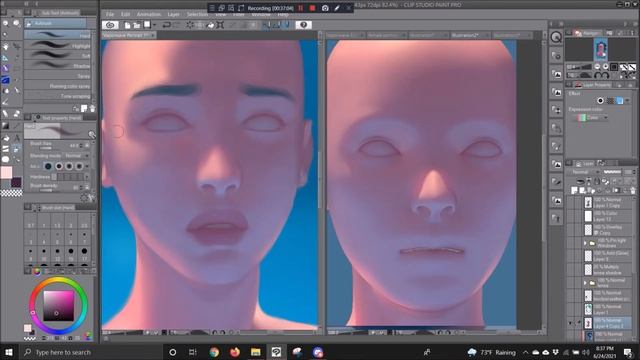Pause the screen recording
The width and height of the screenshot is (640, 360).
coord(301,8)
